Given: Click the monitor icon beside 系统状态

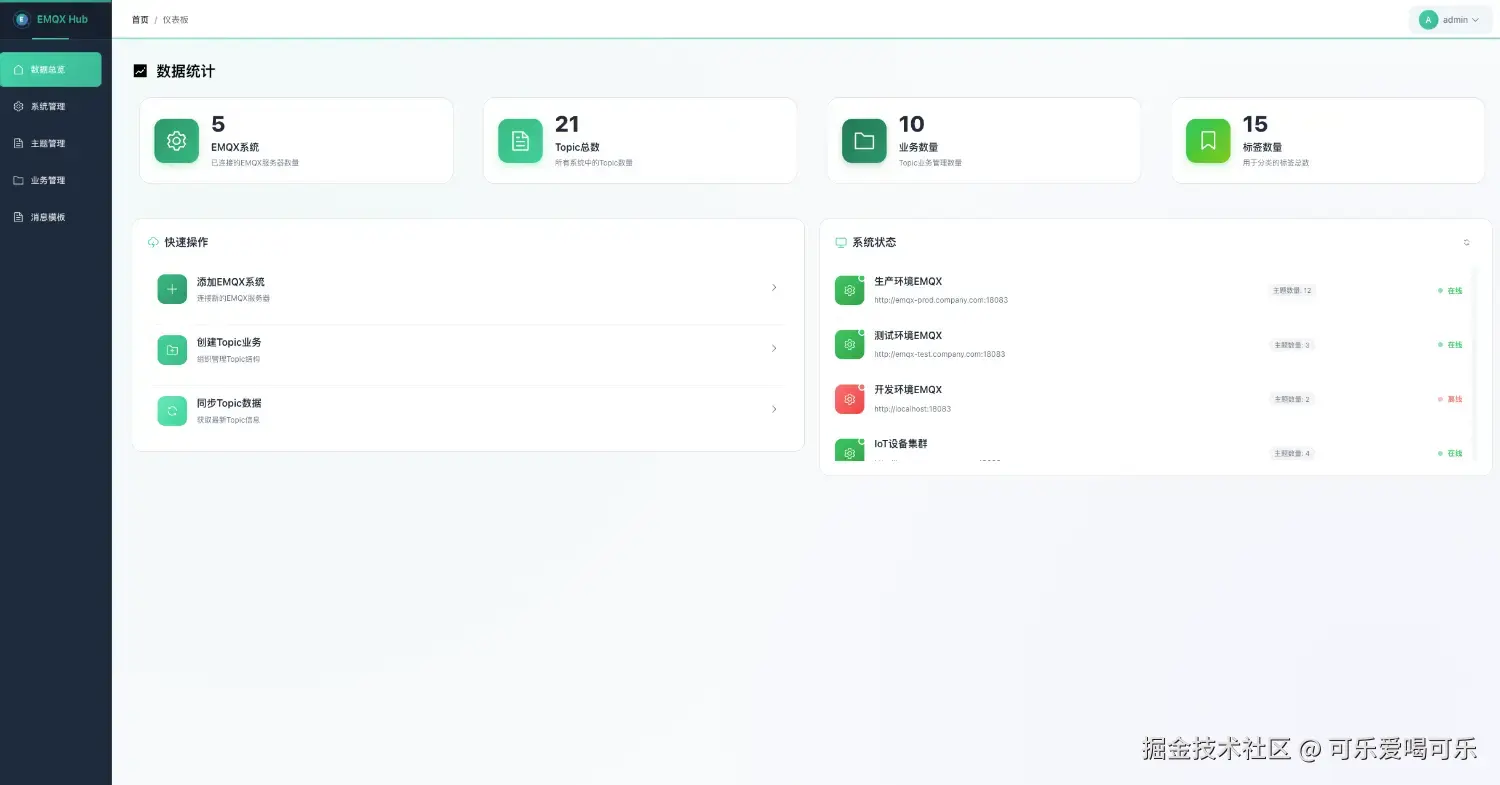Looking at the screenshot, I should tap(841, 242).
